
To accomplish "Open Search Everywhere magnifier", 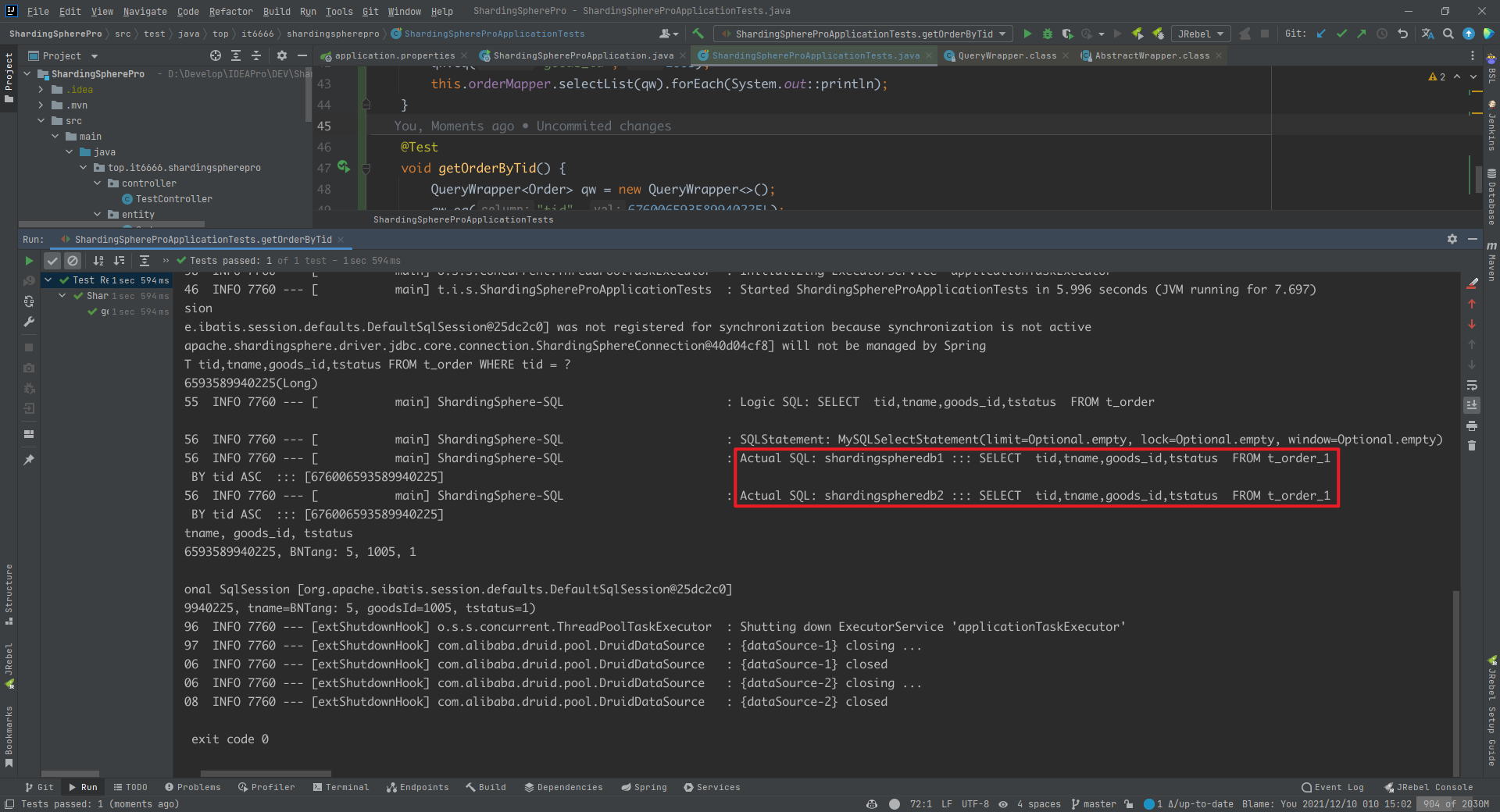I will [x=1448, y=34].
